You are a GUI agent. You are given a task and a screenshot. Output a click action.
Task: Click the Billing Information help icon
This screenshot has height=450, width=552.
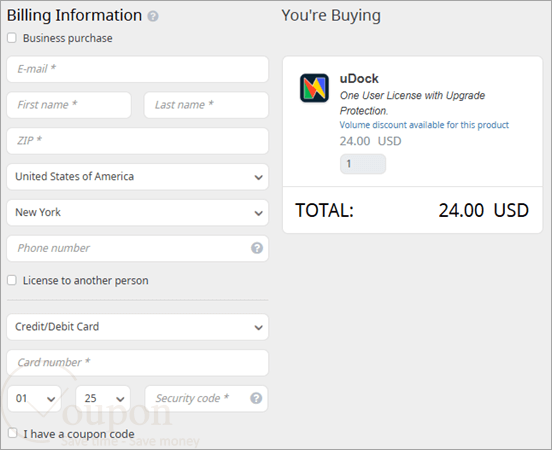tap(153, 16)
